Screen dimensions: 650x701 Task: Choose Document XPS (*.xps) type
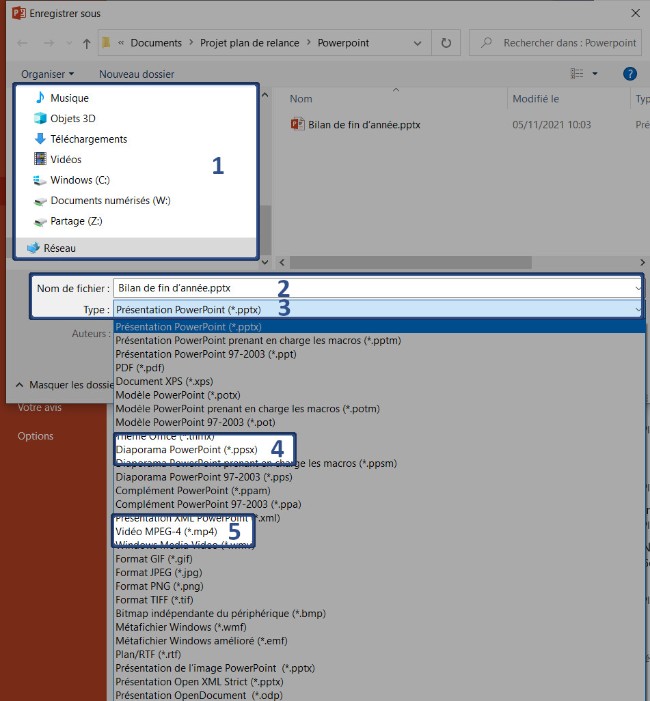click(164, 381)
